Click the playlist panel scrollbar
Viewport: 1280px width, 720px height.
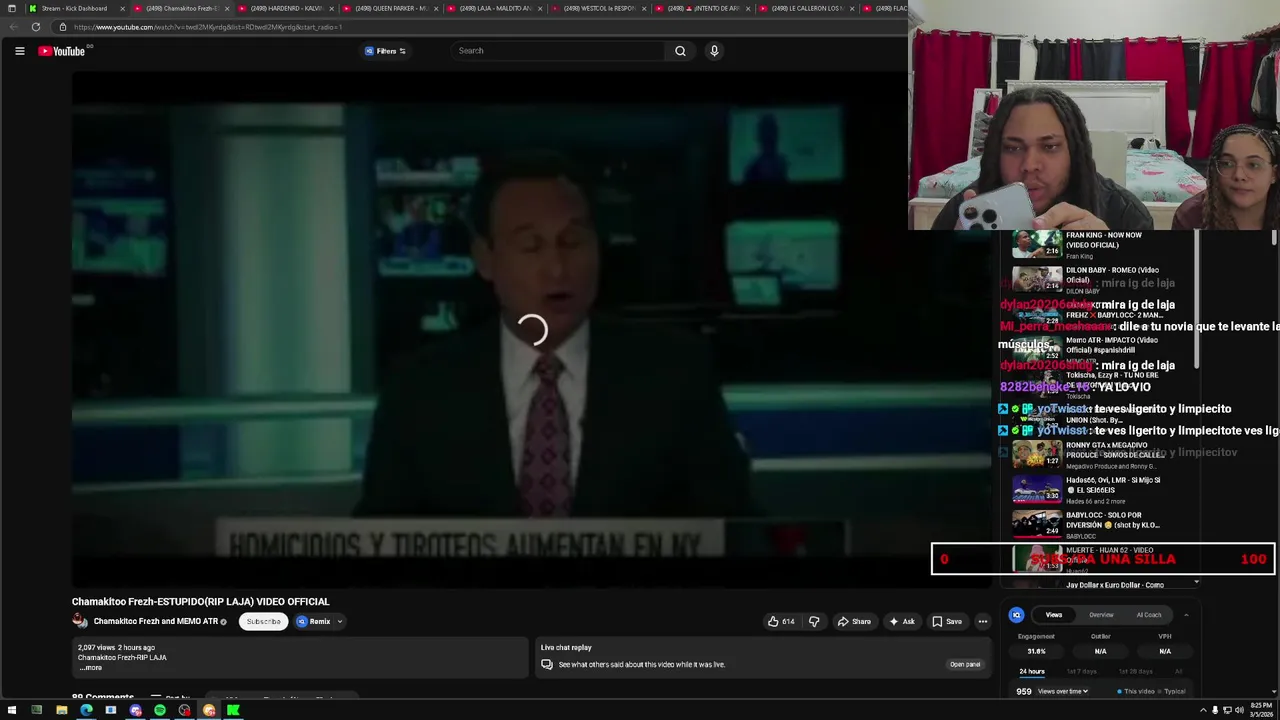[1196, 300]
